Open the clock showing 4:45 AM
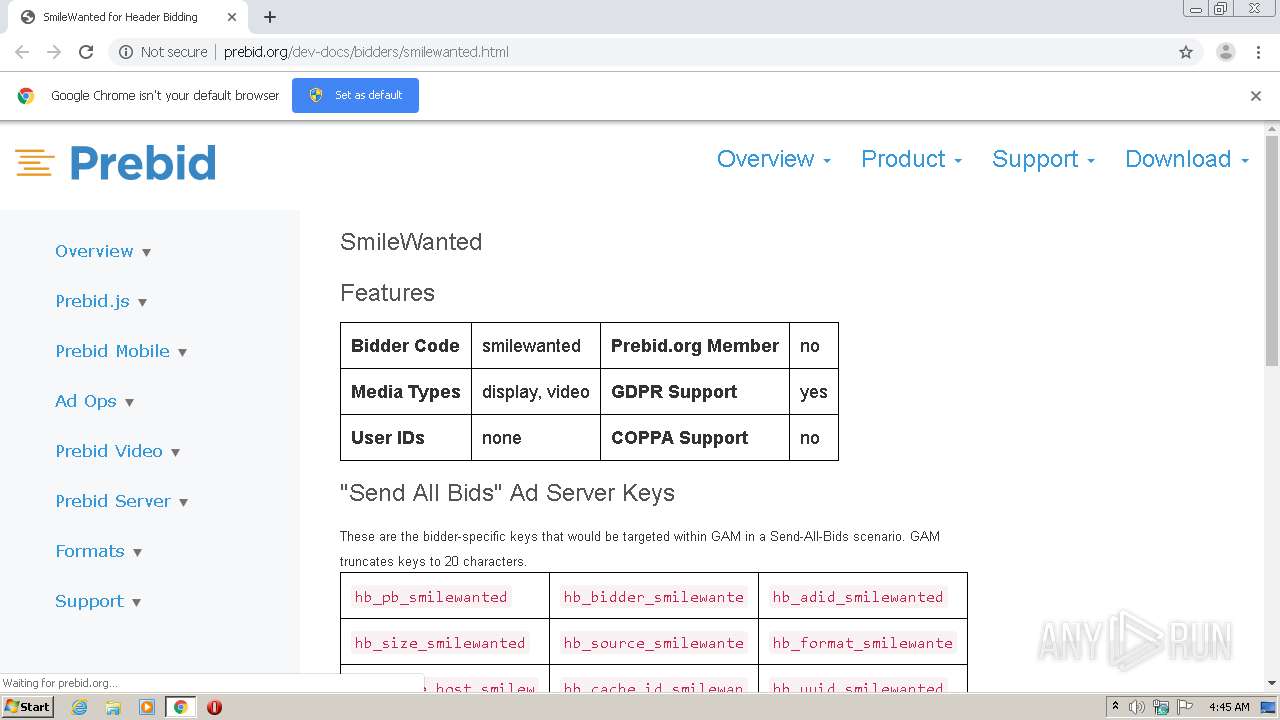The image size is (1280, 720). pyautogui.click(x=1229, y=707)
